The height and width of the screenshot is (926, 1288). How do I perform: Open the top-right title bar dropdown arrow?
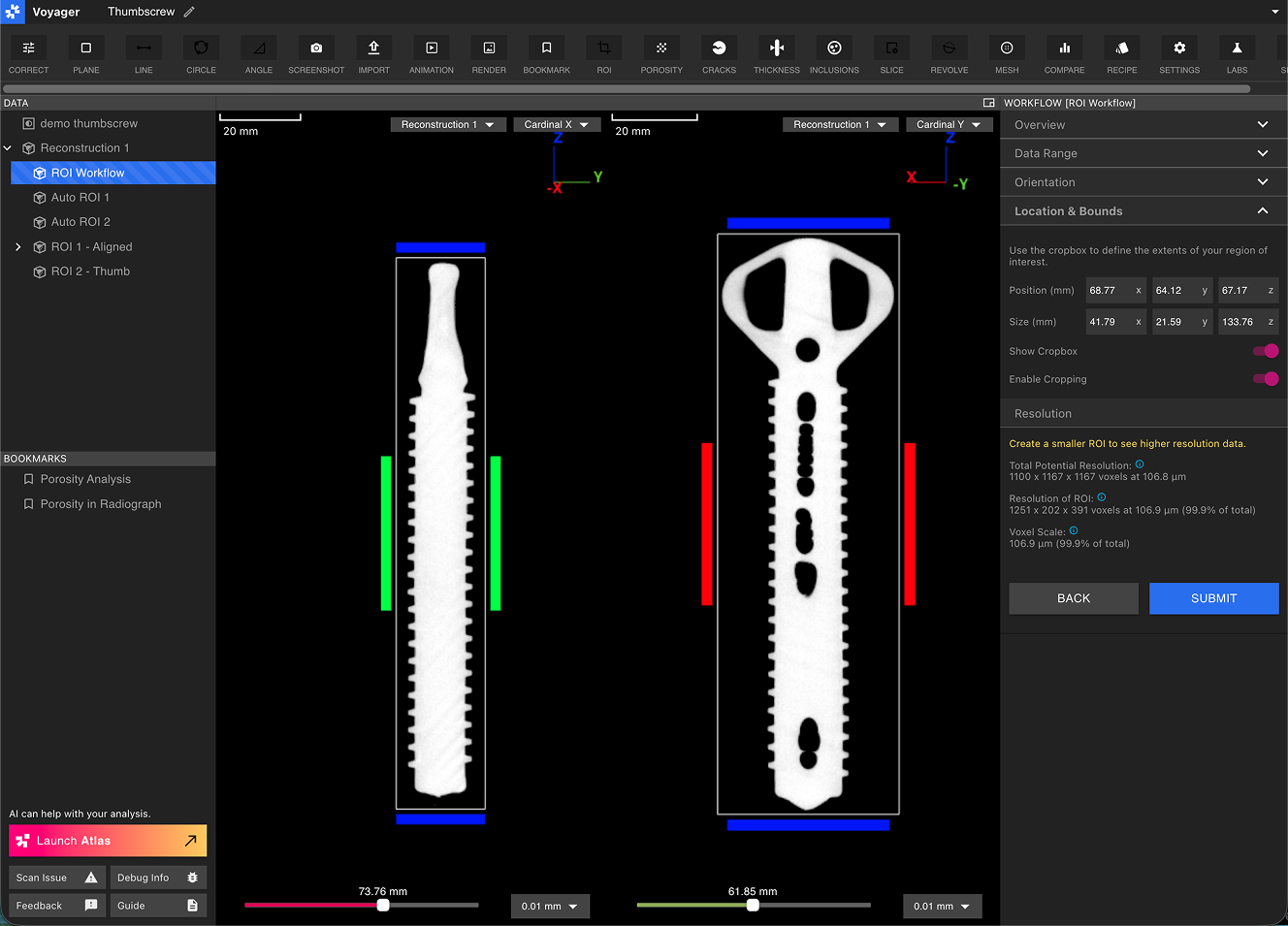point(1274,12)
